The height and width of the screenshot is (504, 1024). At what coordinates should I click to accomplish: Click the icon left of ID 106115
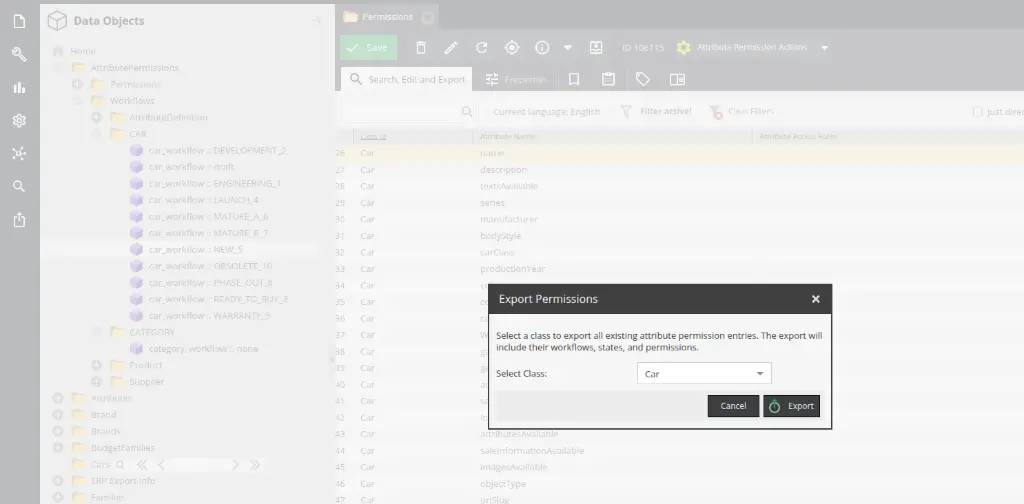tap(596, 48)
